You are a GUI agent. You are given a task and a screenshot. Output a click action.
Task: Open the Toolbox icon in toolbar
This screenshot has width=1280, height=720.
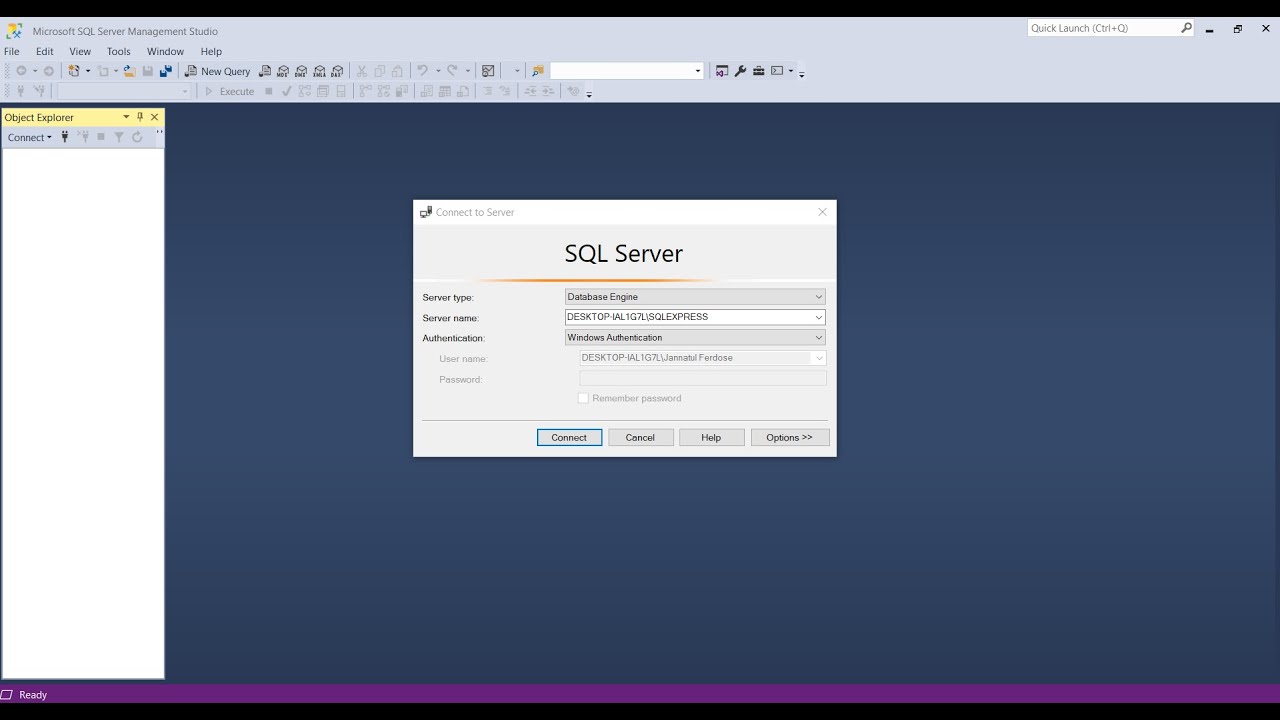[x=758, y=71]
